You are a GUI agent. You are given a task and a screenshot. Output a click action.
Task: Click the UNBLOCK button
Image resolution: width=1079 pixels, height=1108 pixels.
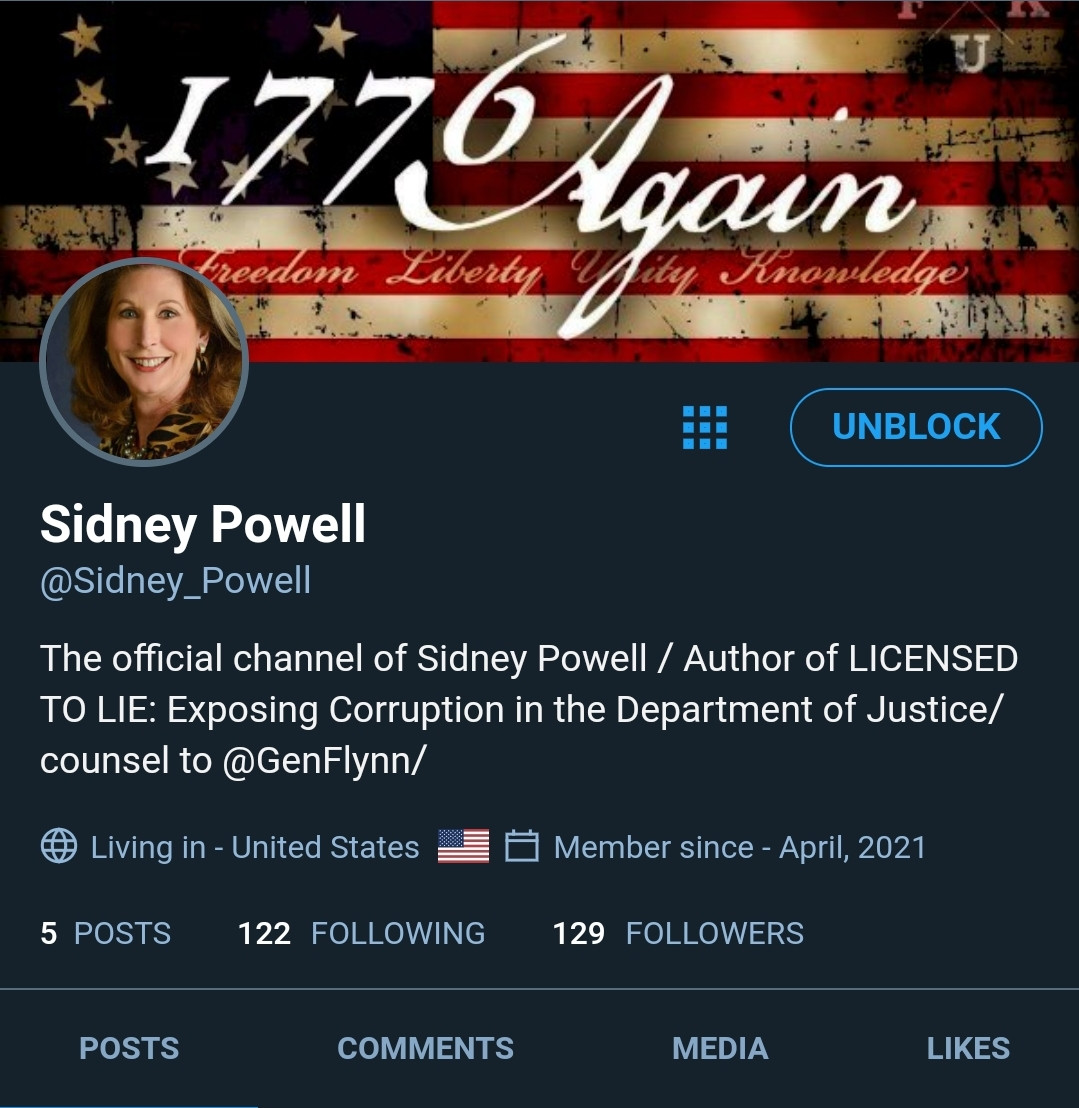pos(916,427)
